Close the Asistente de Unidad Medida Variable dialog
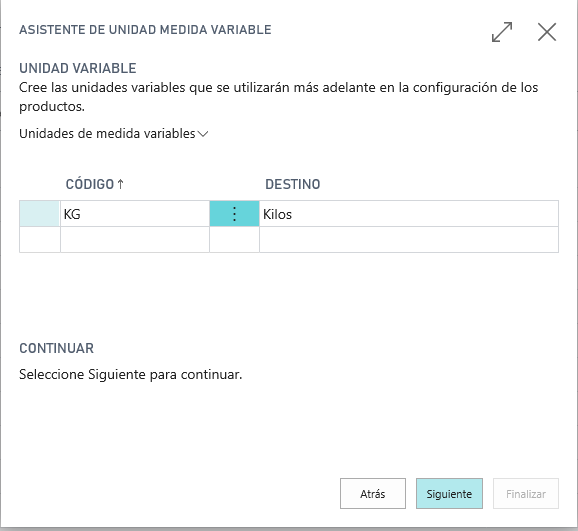 [547, 32]
